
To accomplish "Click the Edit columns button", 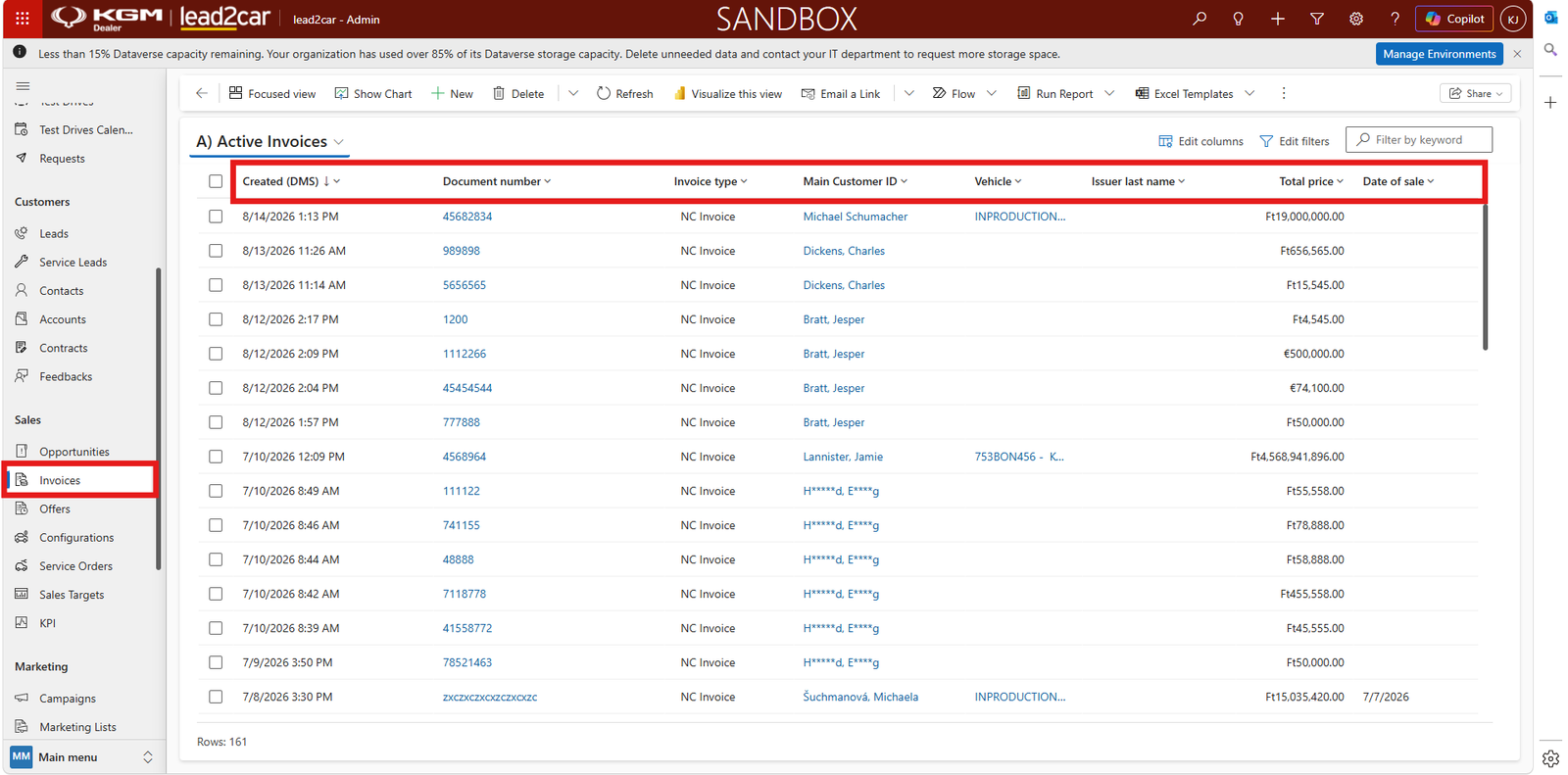I will [x=1200, y=141].
